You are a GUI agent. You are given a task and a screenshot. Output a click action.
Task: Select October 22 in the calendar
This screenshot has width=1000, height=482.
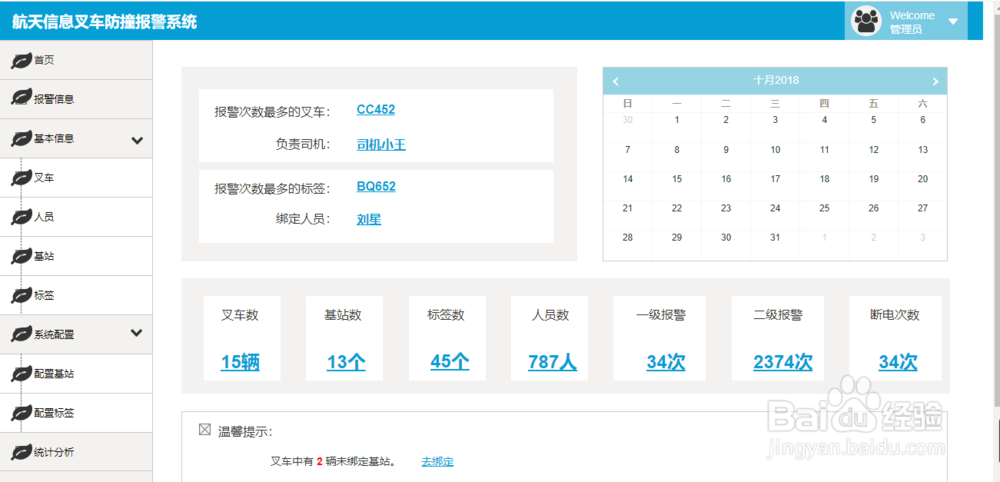(677, 208)
